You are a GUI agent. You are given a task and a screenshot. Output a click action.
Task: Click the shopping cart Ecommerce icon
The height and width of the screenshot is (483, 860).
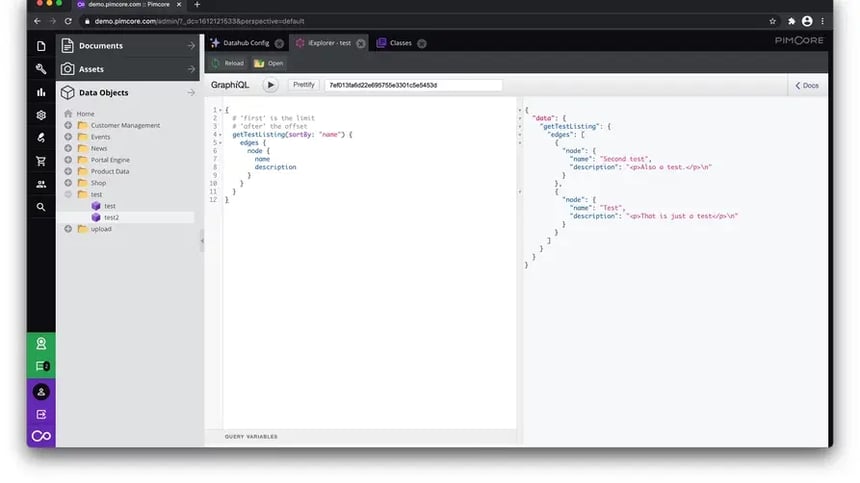click(x=41, y=161)
